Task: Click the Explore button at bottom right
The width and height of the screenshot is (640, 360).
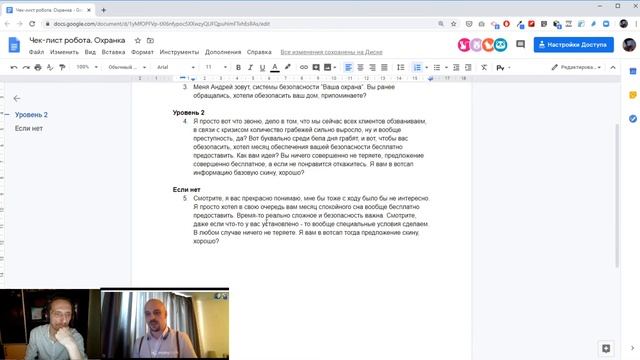Action: (x=606, y=348)
